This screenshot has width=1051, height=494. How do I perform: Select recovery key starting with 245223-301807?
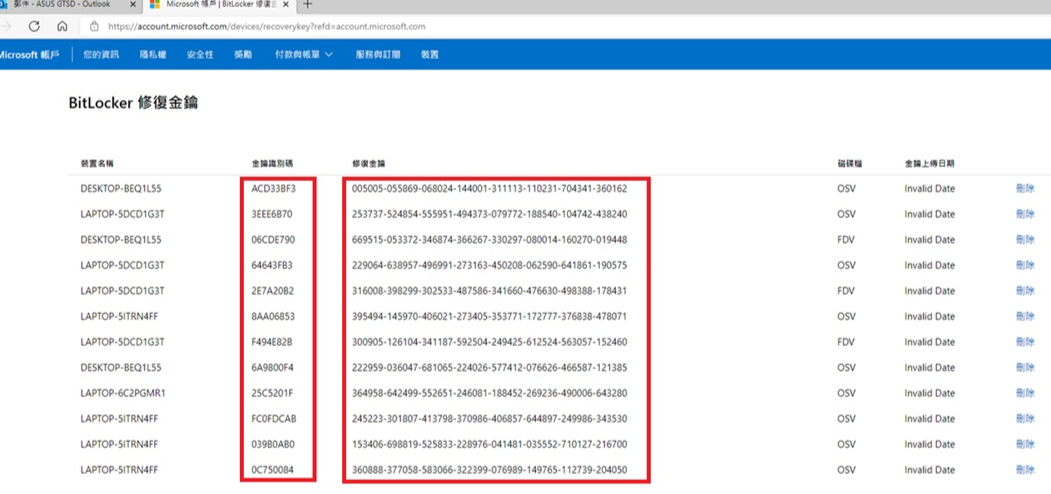click(x=489, y=419)
